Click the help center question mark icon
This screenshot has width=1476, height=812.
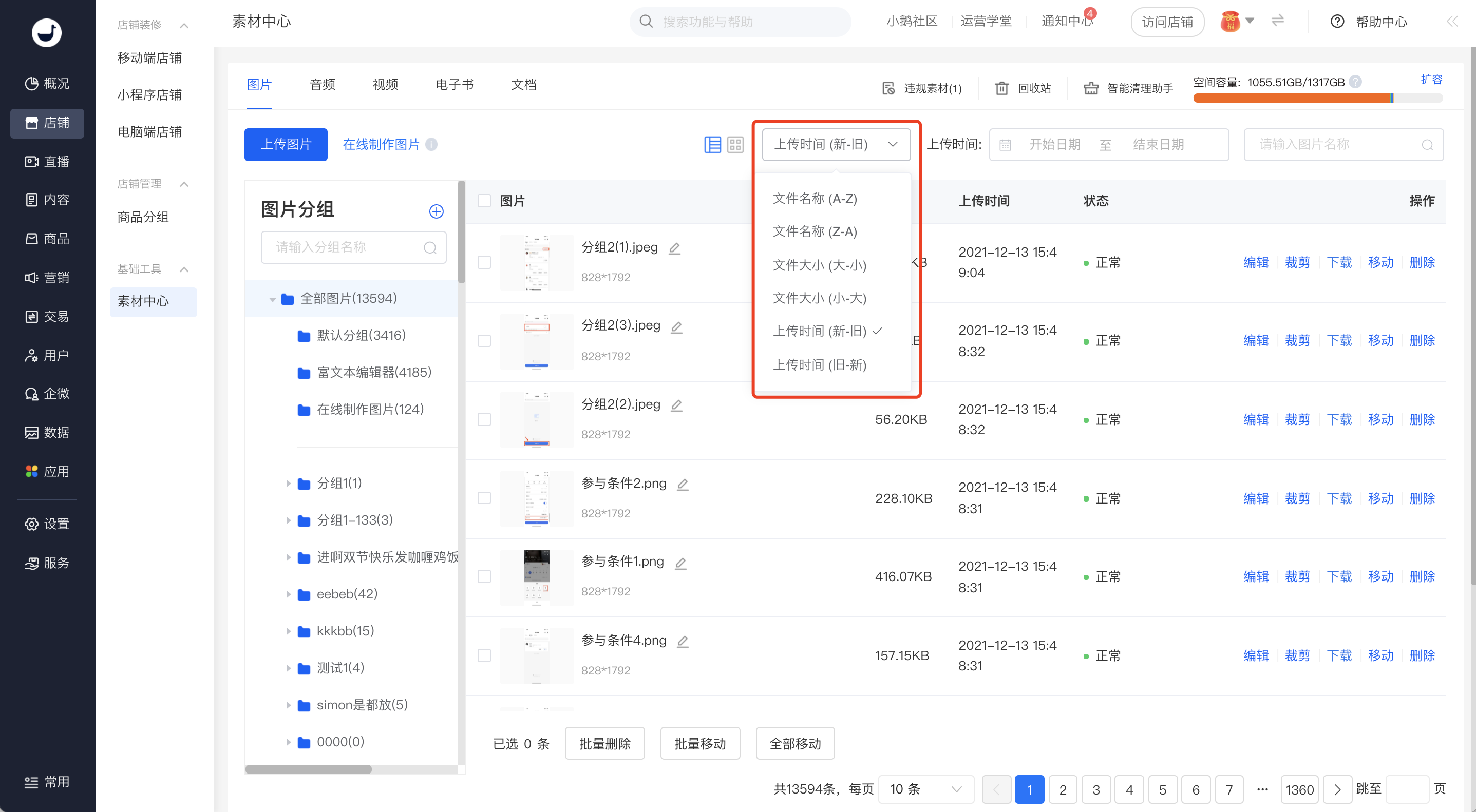click(x=1337, y=22)
